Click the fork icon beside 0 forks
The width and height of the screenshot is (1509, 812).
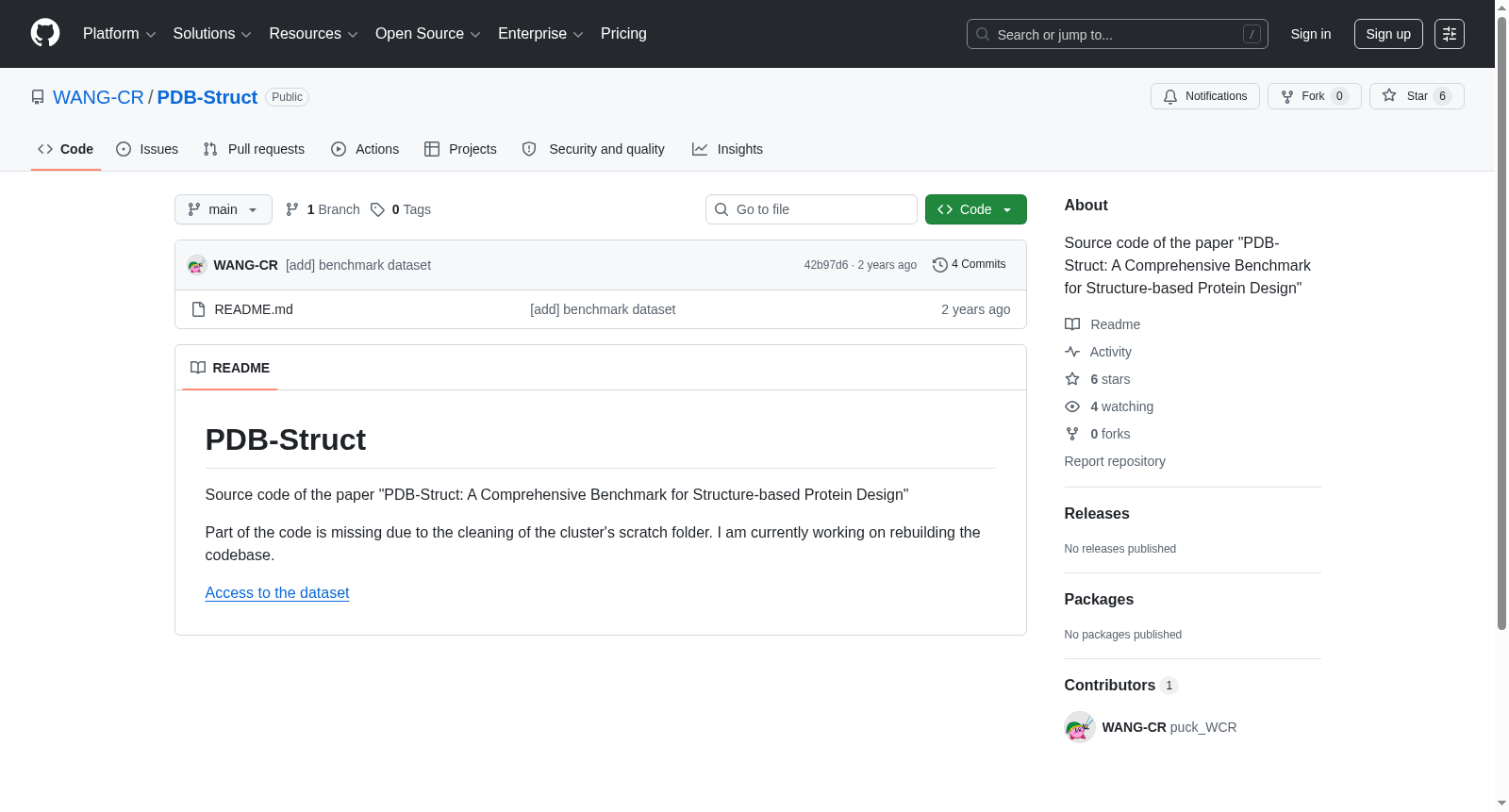pyautogui.click(x=1072, y=434)
